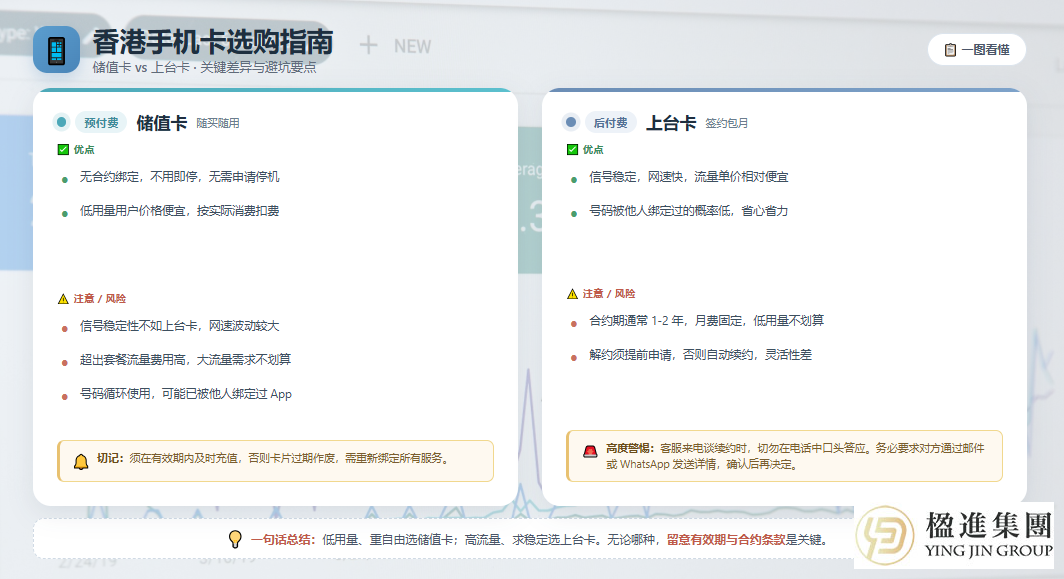
Task: Click the text 解约须提前申请，否则自动续约，灵活性差
Action: point(700,354)
